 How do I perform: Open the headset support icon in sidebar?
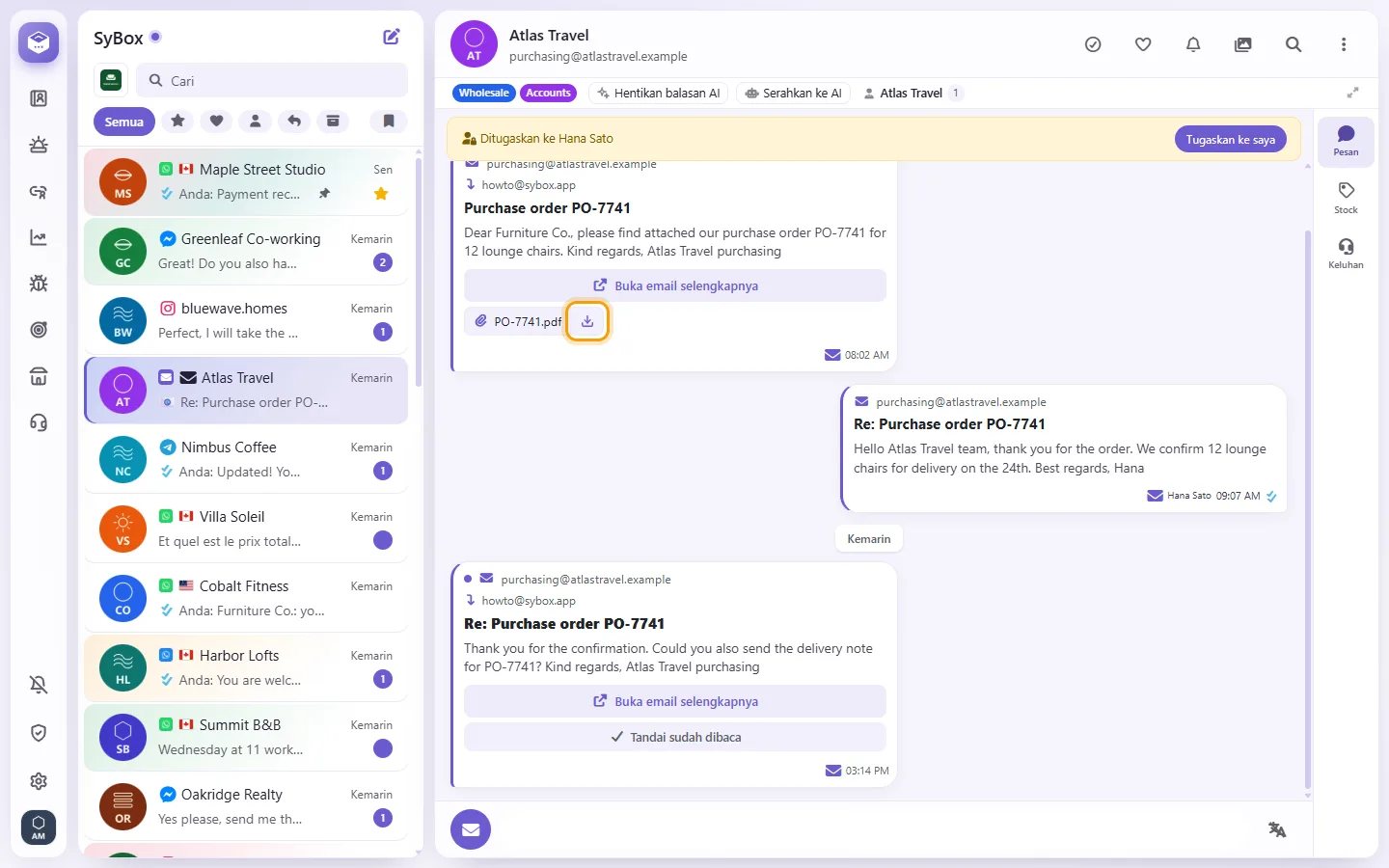(x=39, y=422)
